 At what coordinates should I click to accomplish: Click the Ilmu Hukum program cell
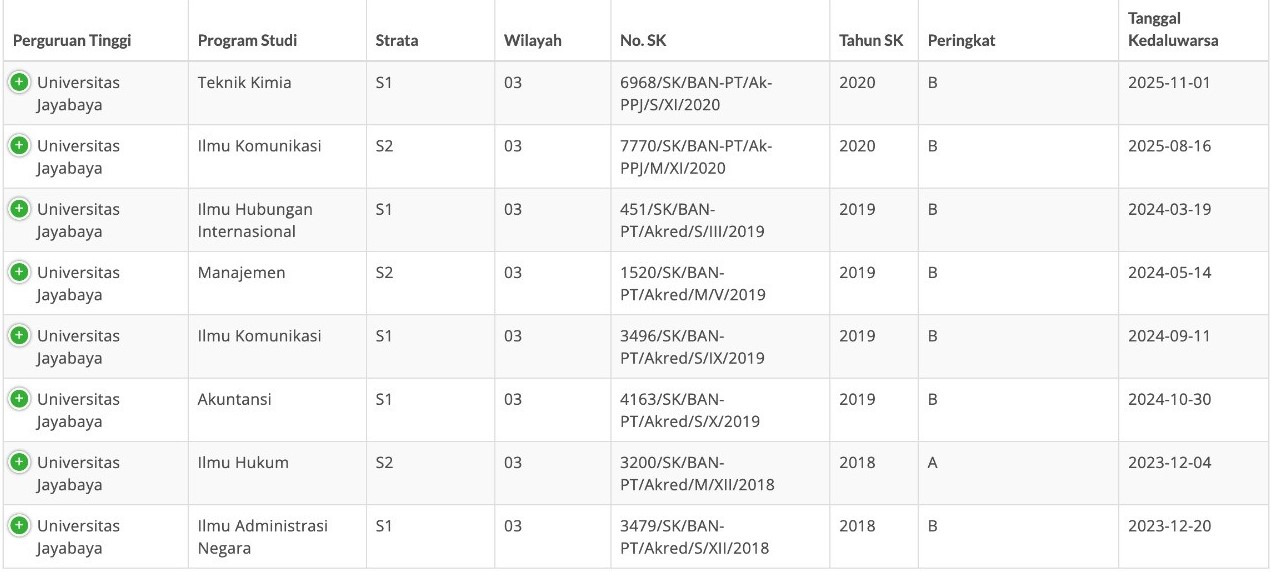click(x=243, y=462)
